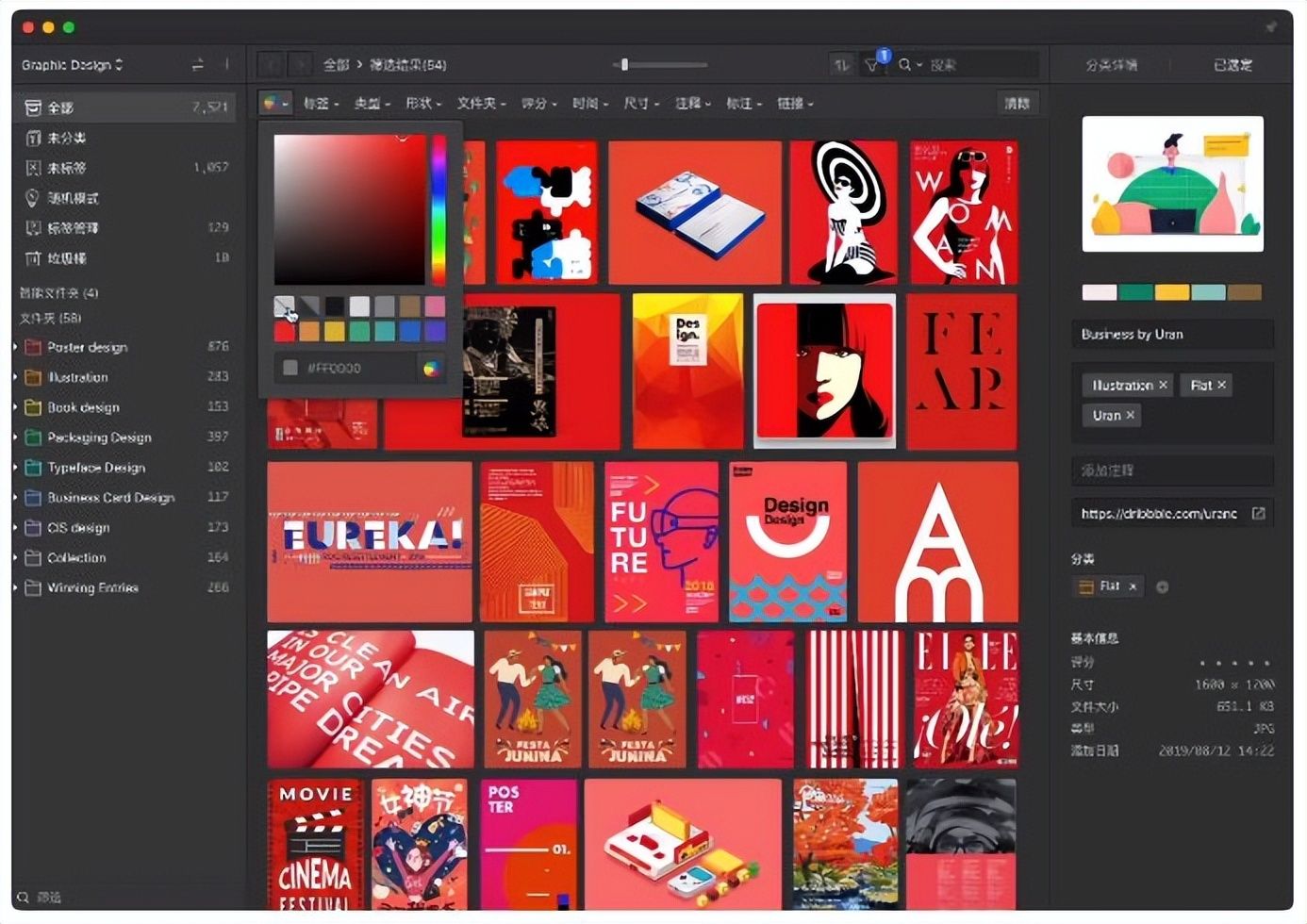Open the 链接 filter dropdown
Image resolution: width=1307 pixels, height=924 pixels.
(x=795, y=104)
